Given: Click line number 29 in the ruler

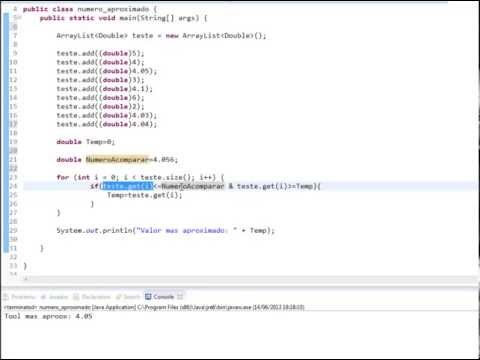Looking at the screenshot, I should (x=13, y=230).
